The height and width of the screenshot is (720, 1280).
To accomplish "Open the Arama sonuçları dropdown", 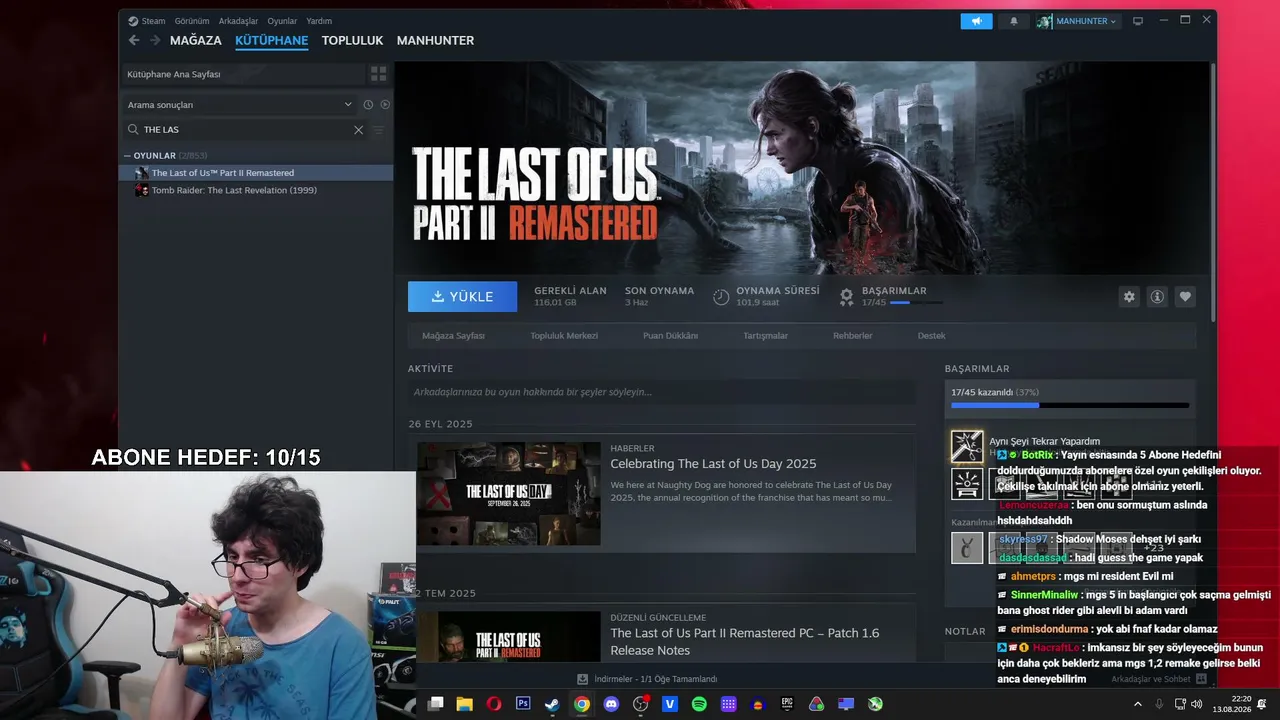I will point(239,104).
